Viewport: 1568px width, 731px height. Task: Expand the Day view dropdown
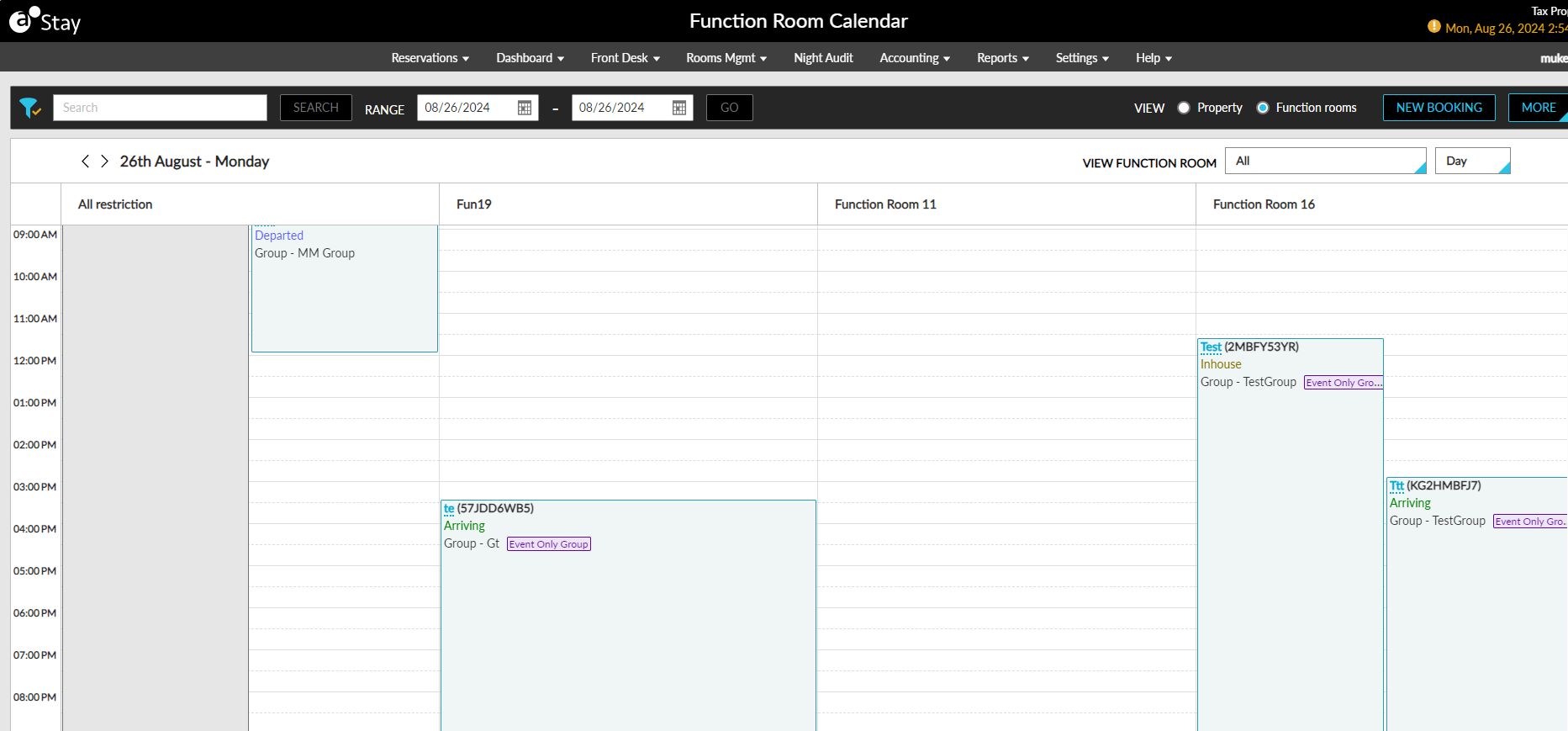pos(1473,161)
